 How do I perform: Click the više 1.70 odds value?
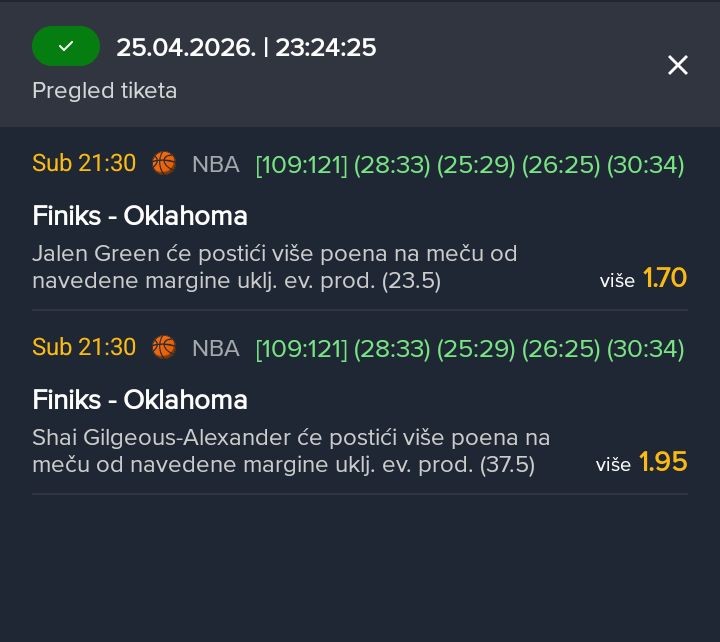(x=664, y=279)
